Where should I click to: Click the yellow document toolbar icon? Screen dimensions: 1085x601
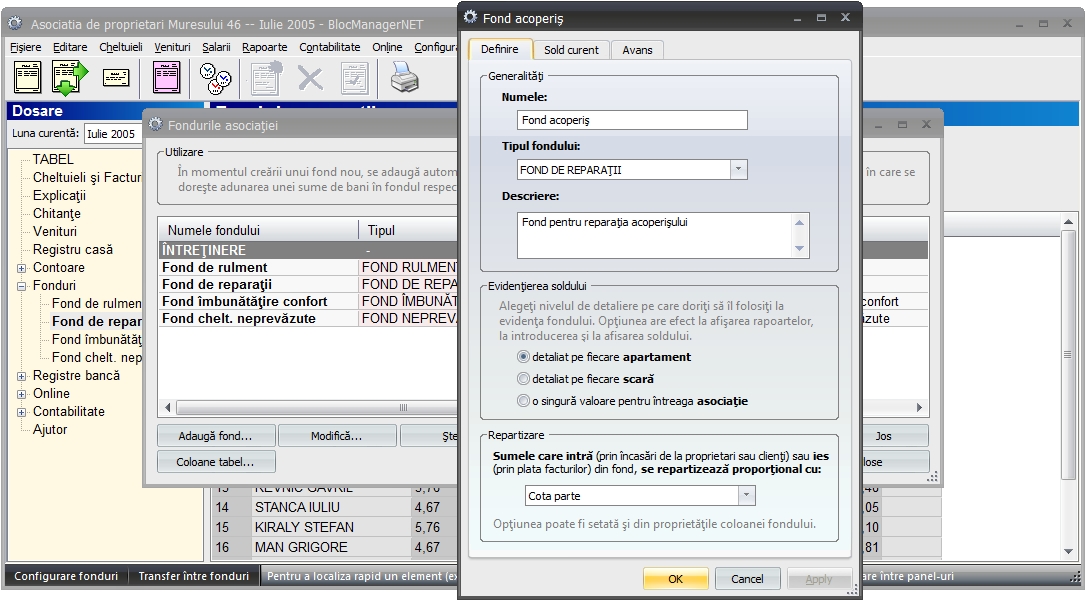click(27, 77)
